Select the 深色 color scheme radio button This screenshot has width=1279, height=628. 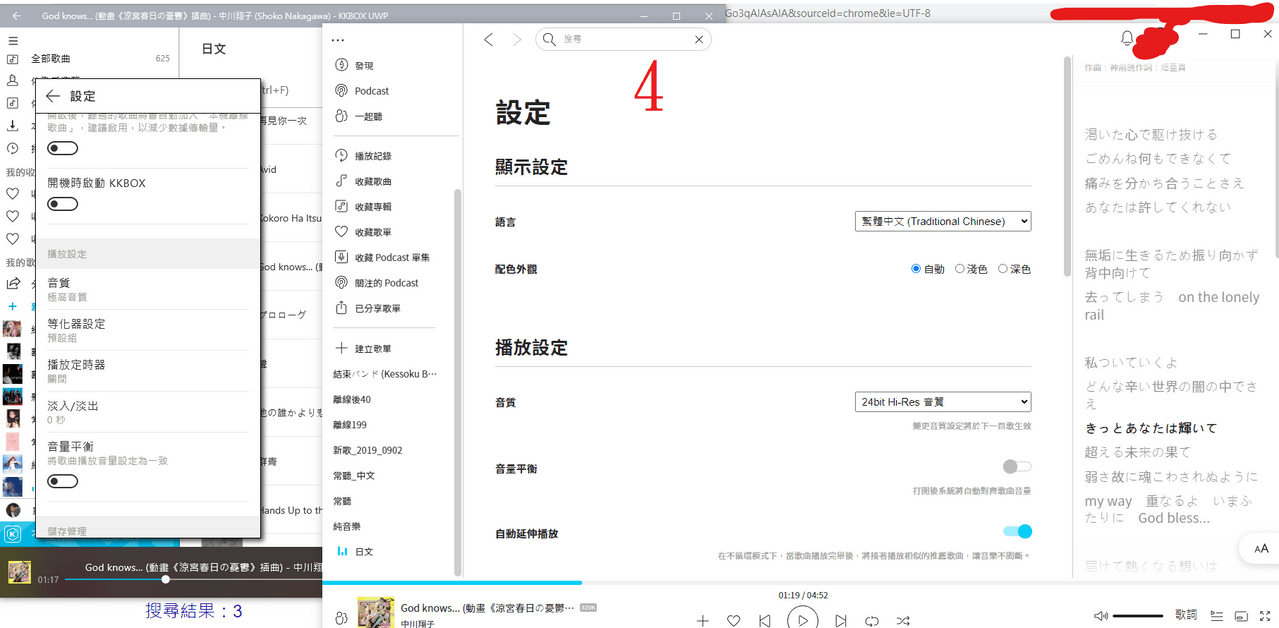1003,269
